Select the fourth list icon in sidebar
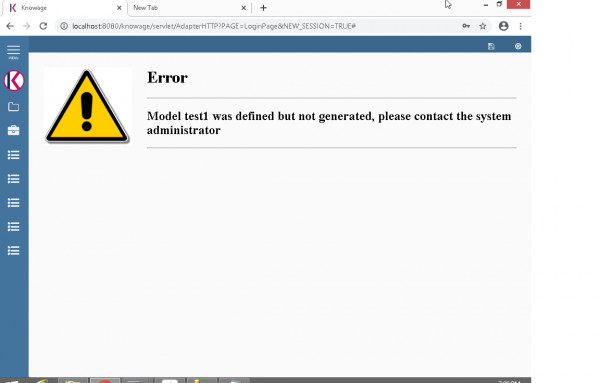Screen dimensions: 600x383 pyautogui.click(x=13, y=227)
